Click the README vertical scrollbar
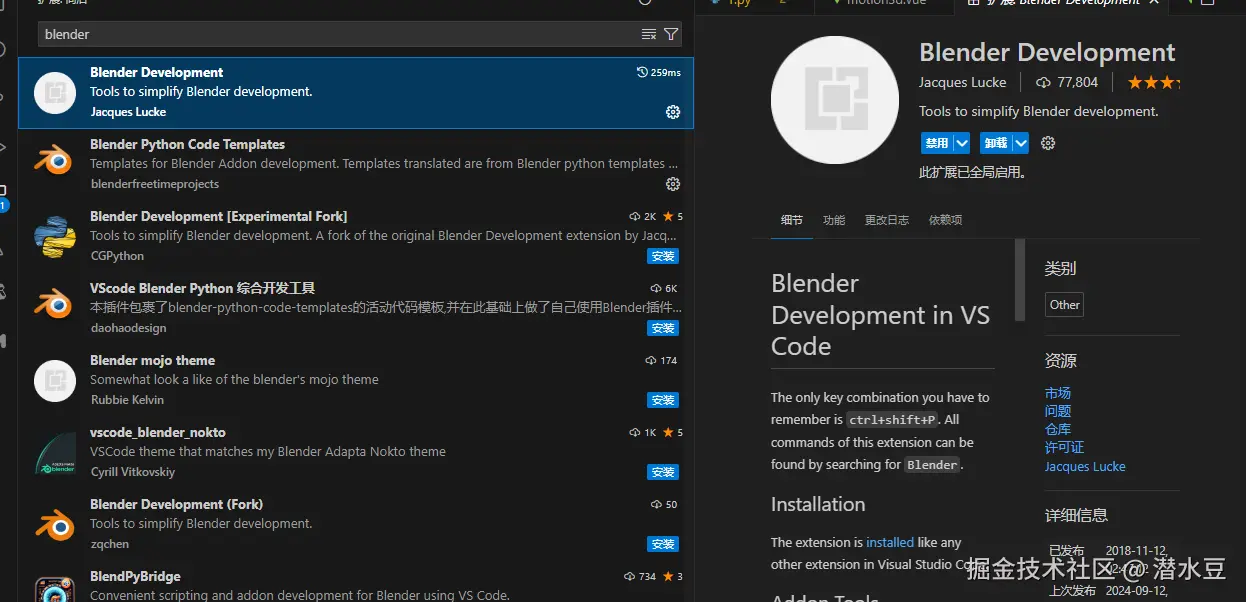 [1019, 280]
